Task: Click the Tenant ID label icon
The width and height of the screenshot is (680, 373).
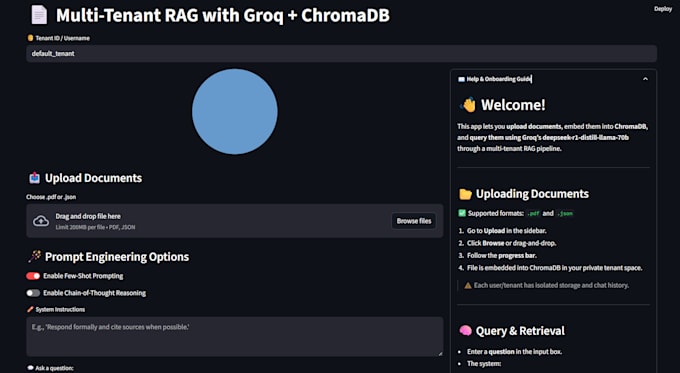Action: coord(30,38)
